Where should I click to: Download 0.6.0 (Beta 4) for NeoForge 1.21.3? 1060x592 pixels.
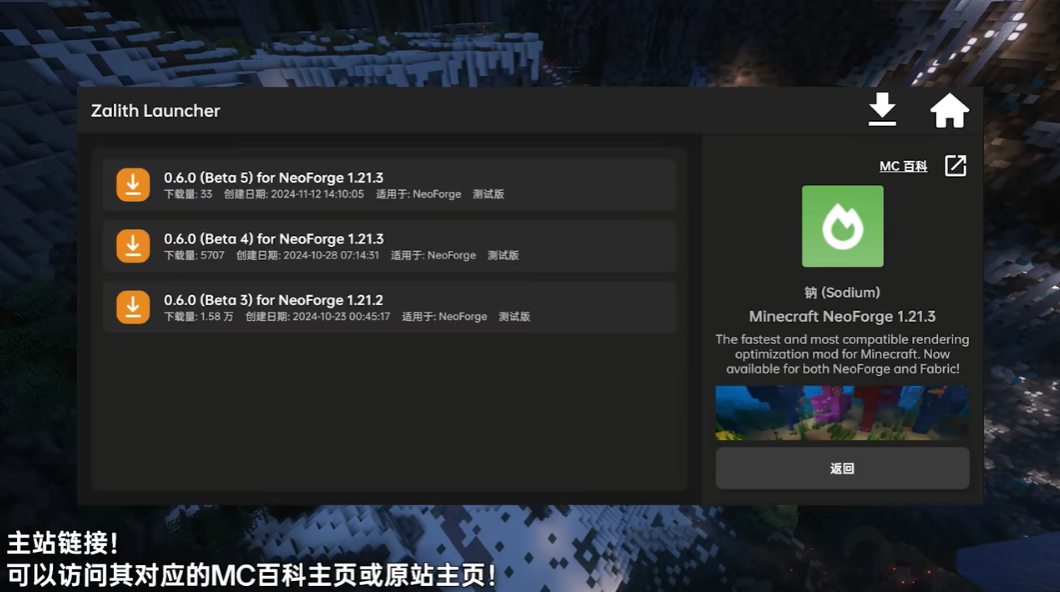(133, 246)
